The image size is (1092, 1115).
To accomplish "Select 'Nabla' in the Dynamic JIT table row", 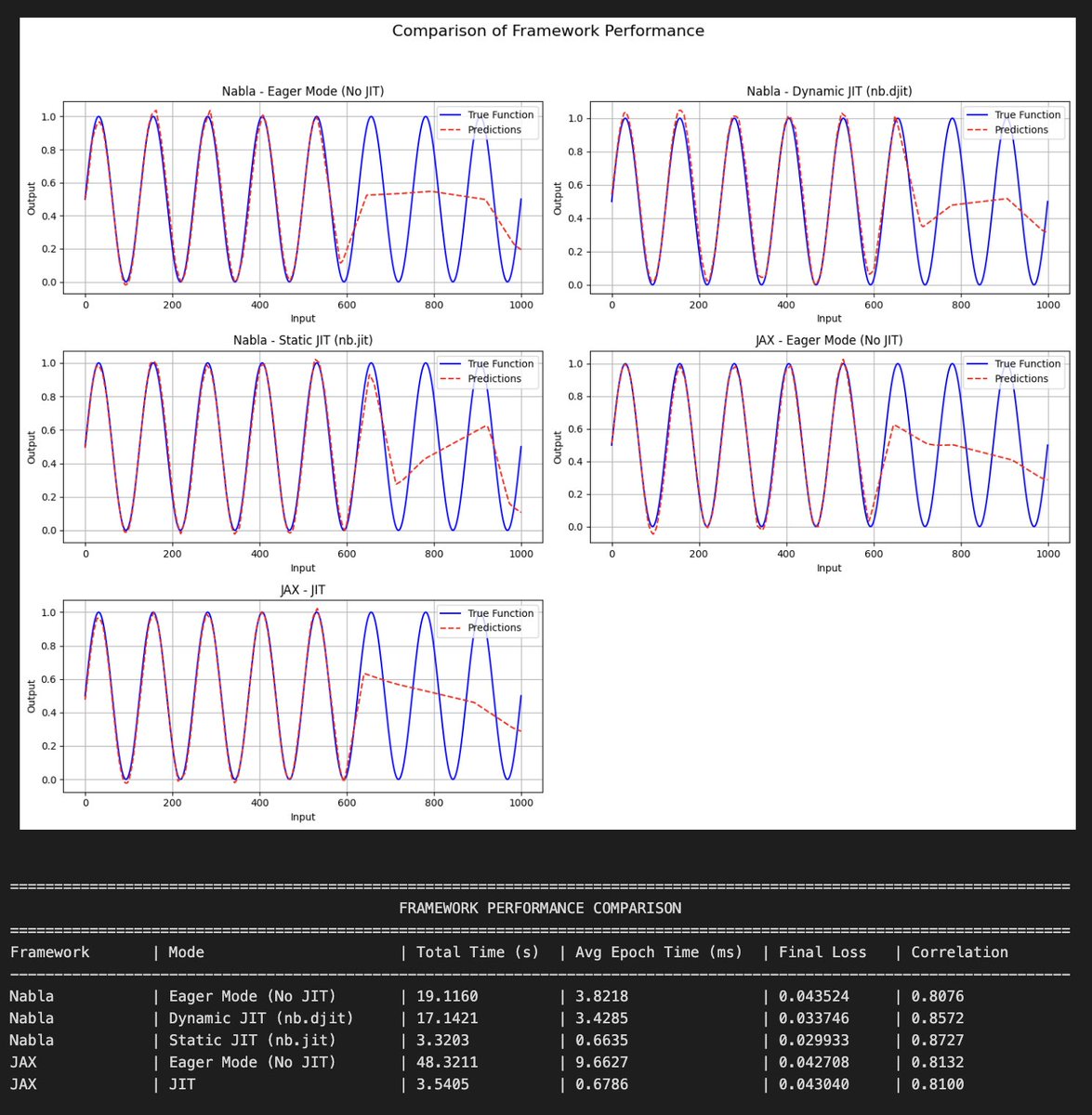I will tap(32, 1018).
